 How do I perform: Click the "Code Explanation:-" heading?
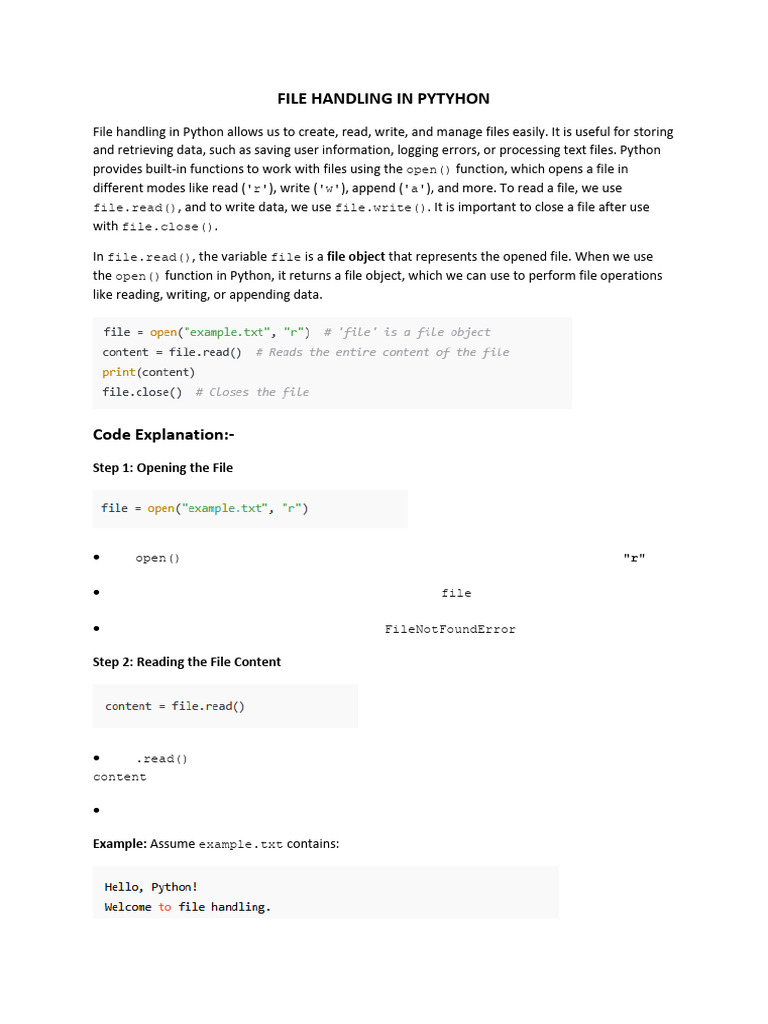(x=163, y=434)
